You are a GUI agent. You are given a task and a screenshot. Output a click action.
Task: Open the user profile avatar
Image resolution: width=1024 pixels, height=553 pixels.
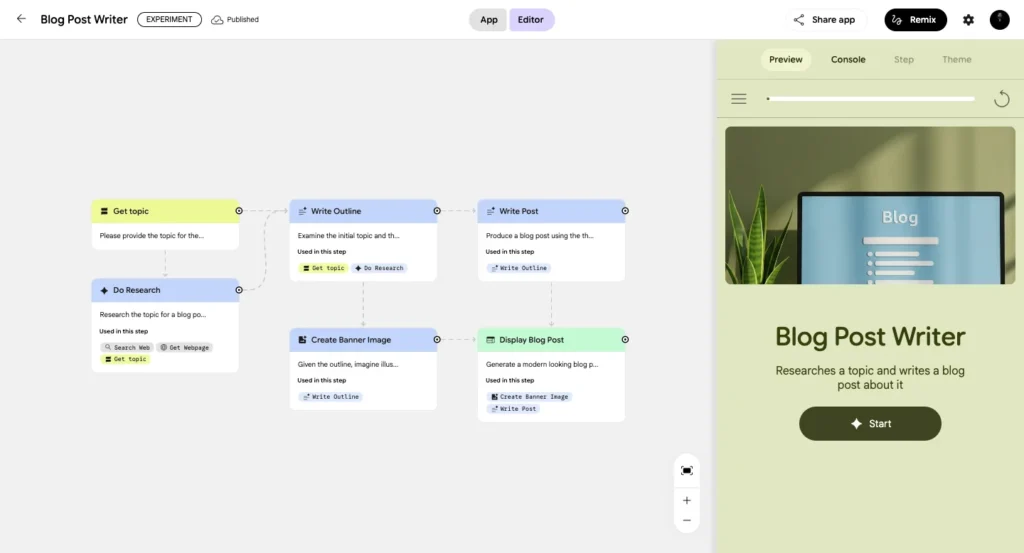tap(999, 20)
